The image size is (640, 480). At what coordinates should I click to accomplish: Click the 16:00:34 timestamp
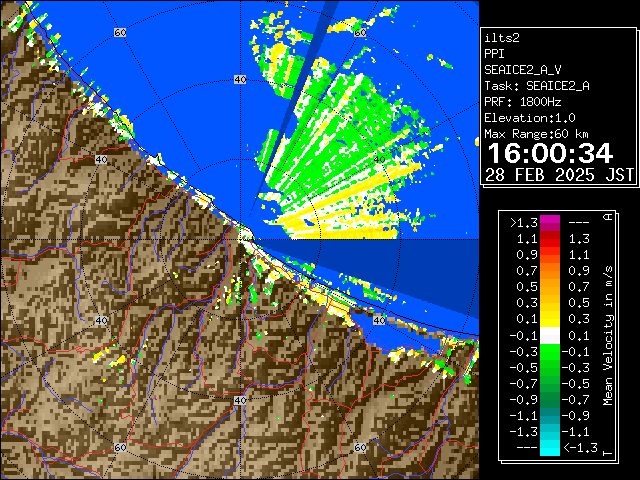click(550, 153)
